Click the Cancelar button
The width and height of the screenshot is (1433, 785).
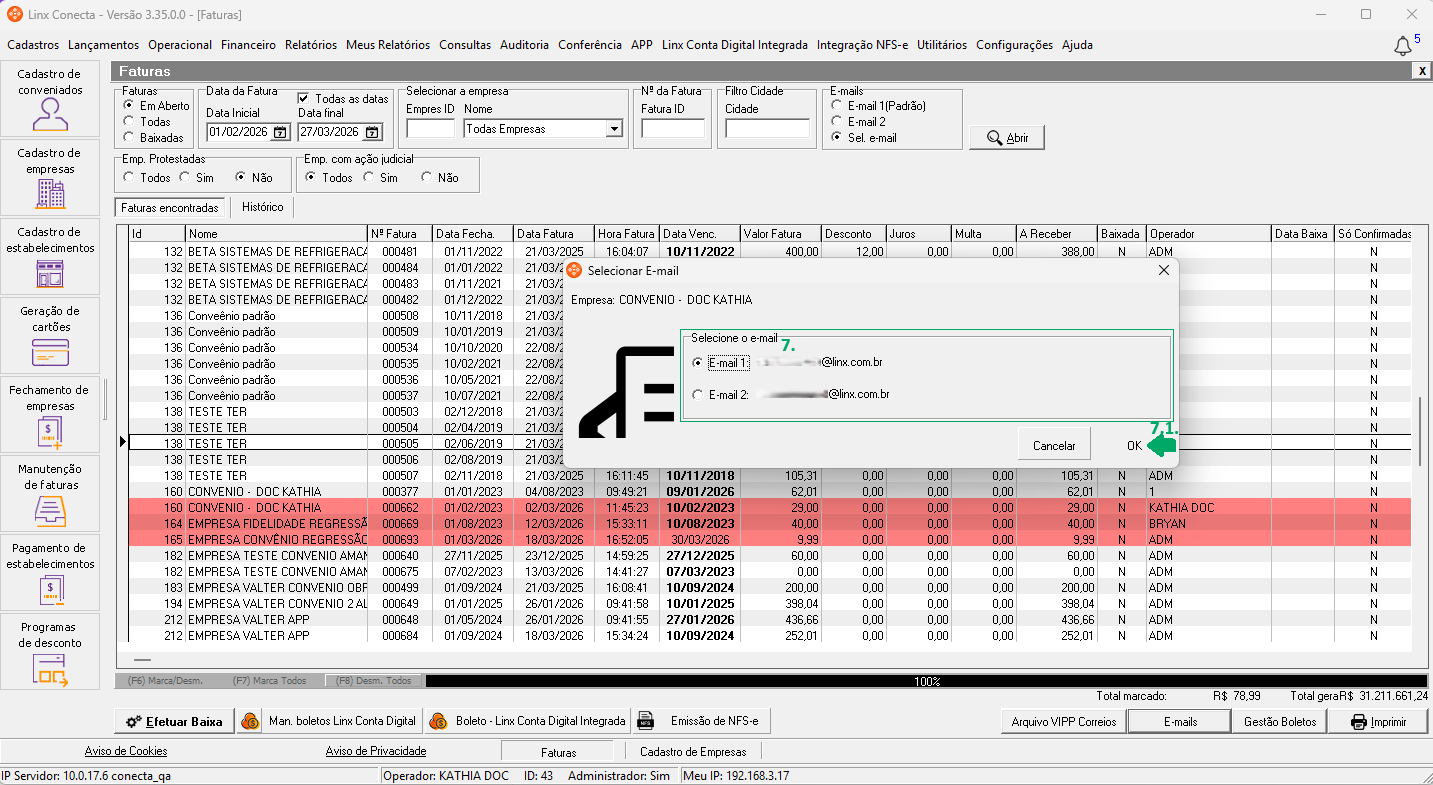click(x=1053, y=446)
